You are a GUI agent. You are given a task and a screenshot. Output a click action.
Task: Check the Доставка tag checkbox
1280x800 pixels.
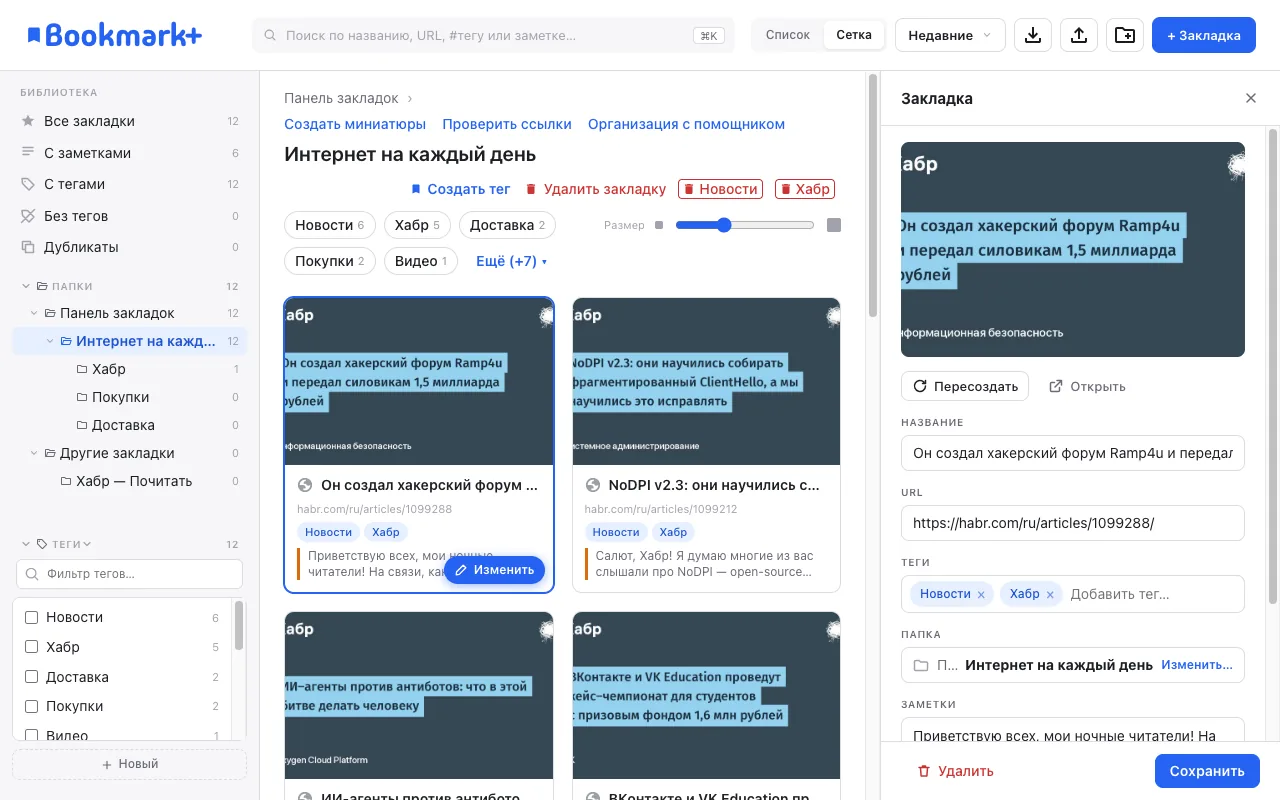tap(31, 677)
